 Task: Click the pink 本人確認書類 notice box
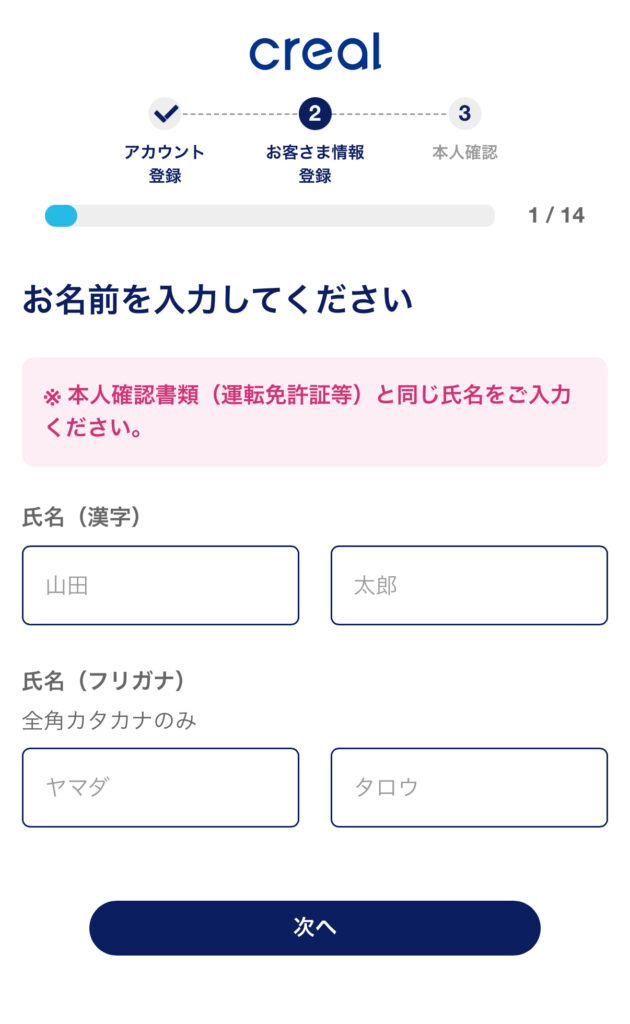click(x=315, y=412)
